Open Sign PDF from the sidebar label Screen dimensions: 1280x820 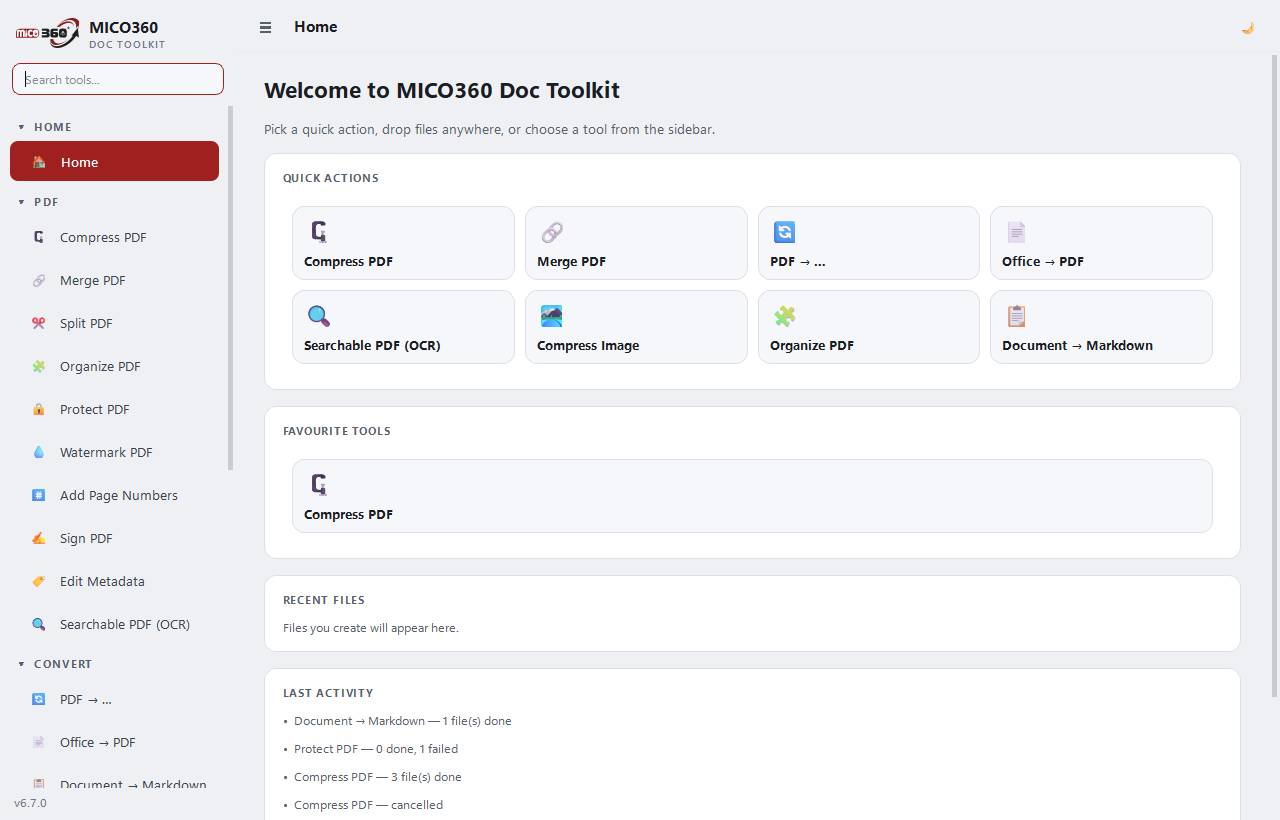pos(86,538)
